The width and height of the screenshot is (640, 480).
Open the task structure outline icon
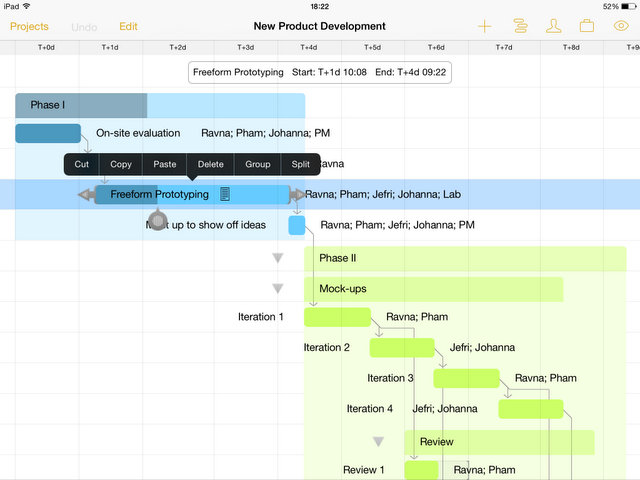[520, 27]
